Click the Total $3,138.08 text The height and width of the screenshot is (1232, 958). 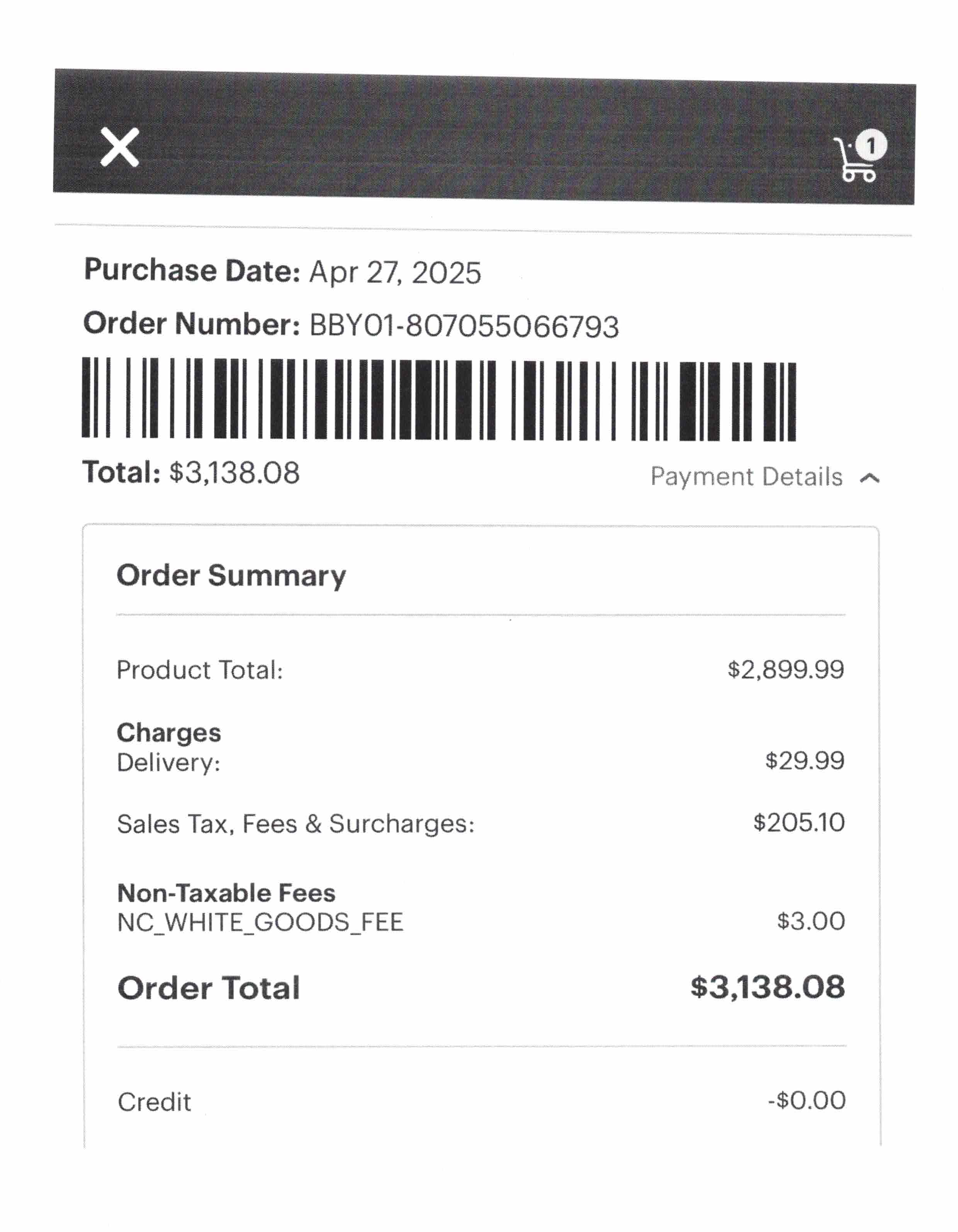coord(191,473)
